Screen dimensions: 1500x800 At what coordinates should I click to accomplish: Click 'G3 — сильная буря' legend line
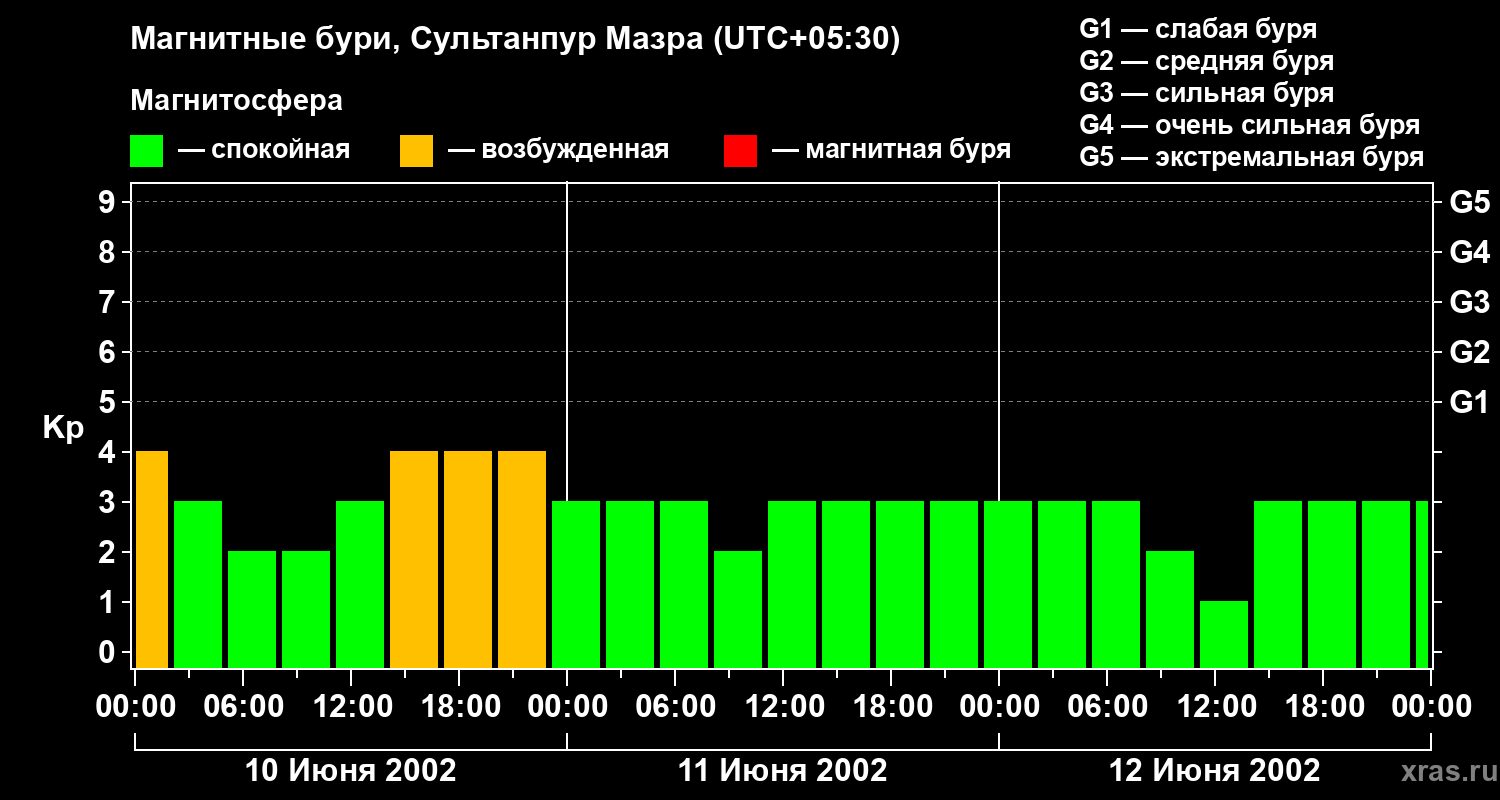point(1207,93)
